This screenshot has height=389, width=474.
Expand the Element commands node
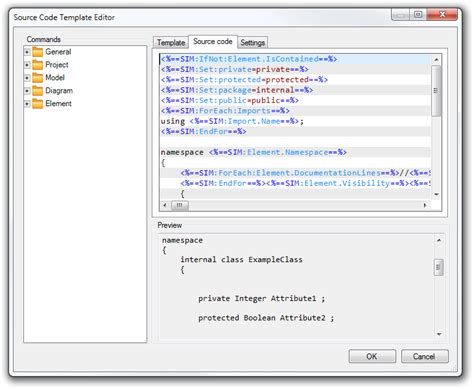pos(27,104)
